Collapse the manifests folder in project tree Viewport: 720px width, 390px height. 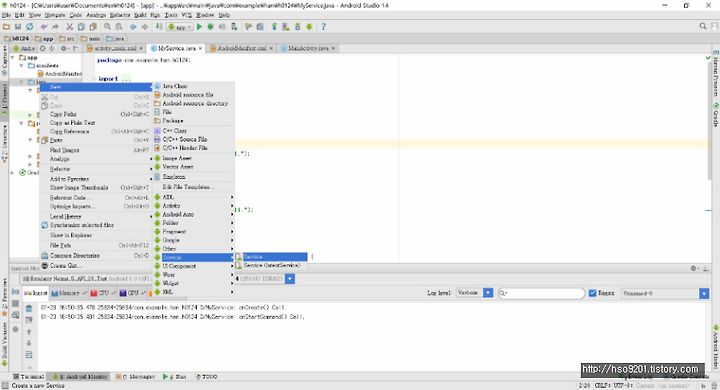tap(22, 66)
